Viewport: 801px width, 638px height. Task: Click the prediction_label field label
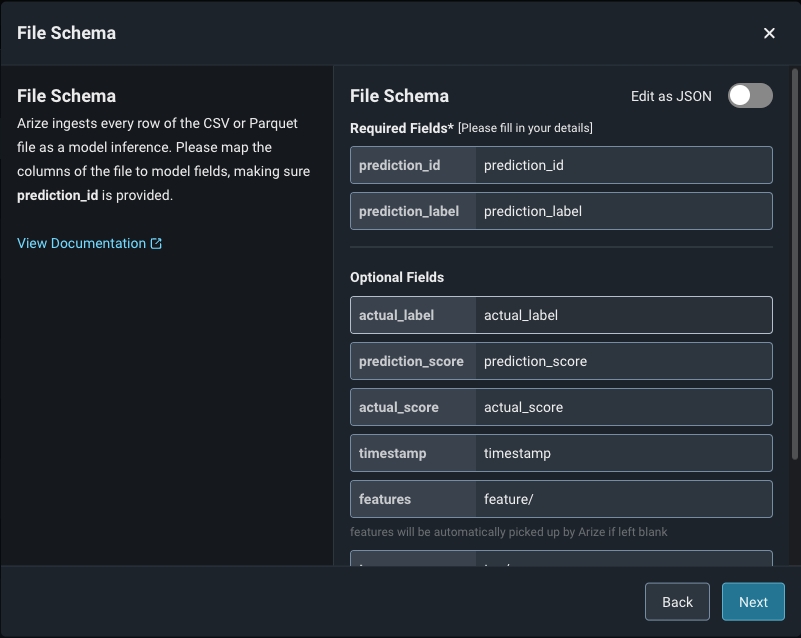409,211
